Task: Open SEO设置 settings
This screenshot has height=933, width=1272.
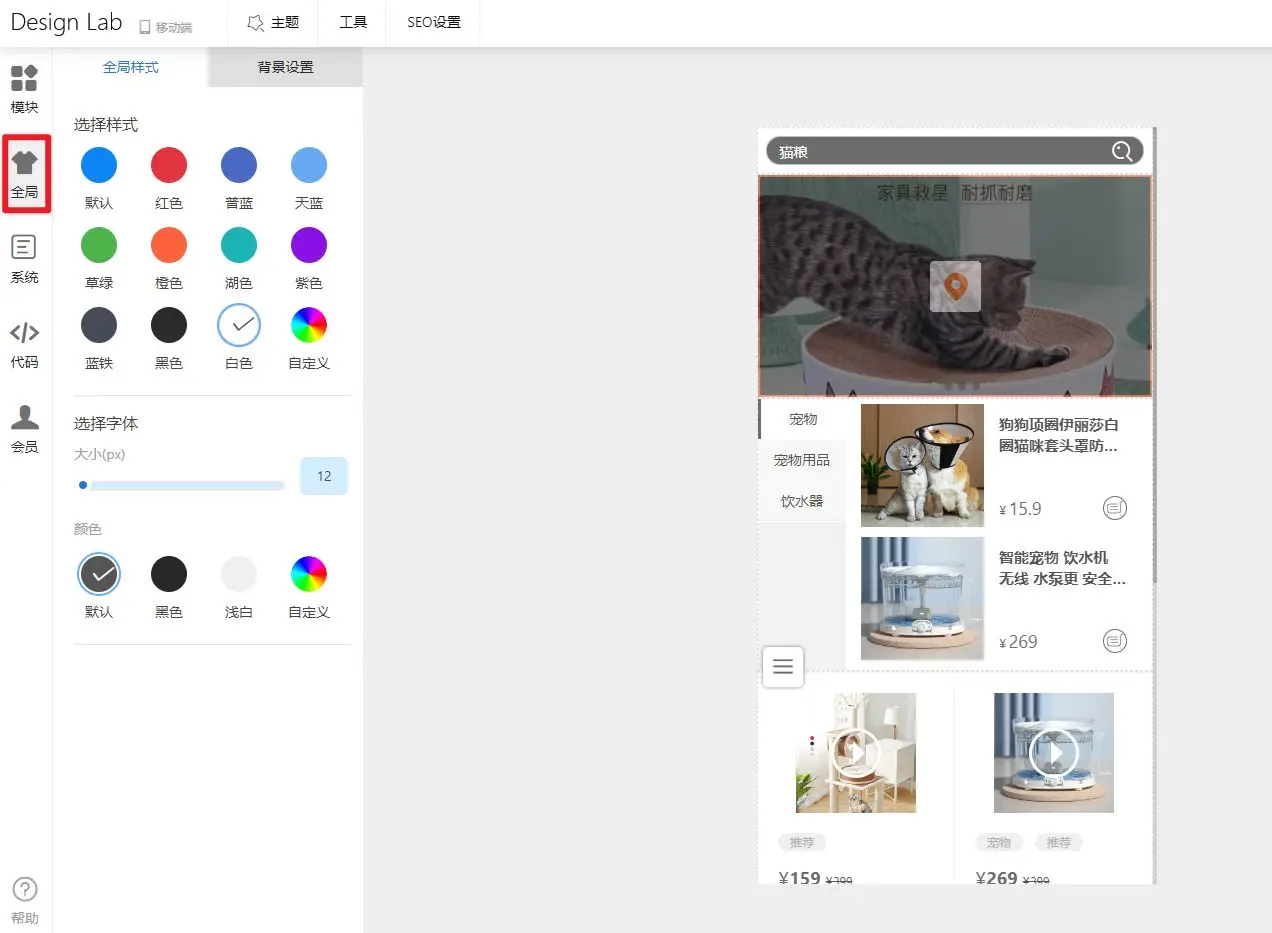Action: [434, 22]
